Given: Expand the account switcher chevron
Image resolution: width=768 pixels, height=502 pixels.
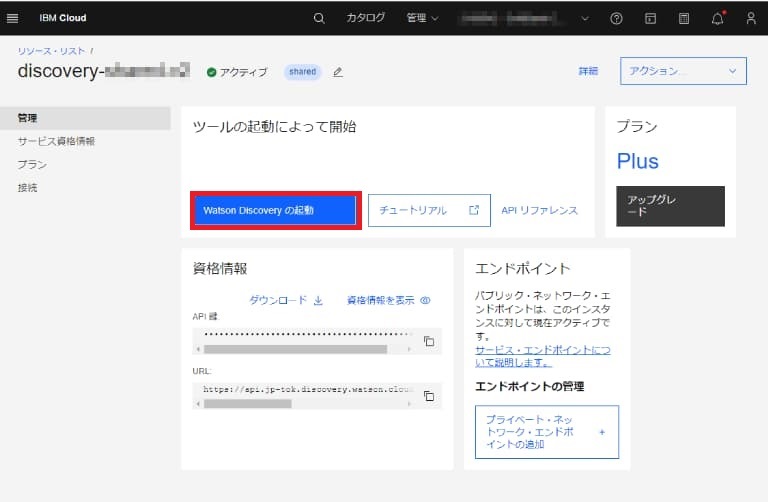Looking at the screenshot, I should tap(585, 18).
